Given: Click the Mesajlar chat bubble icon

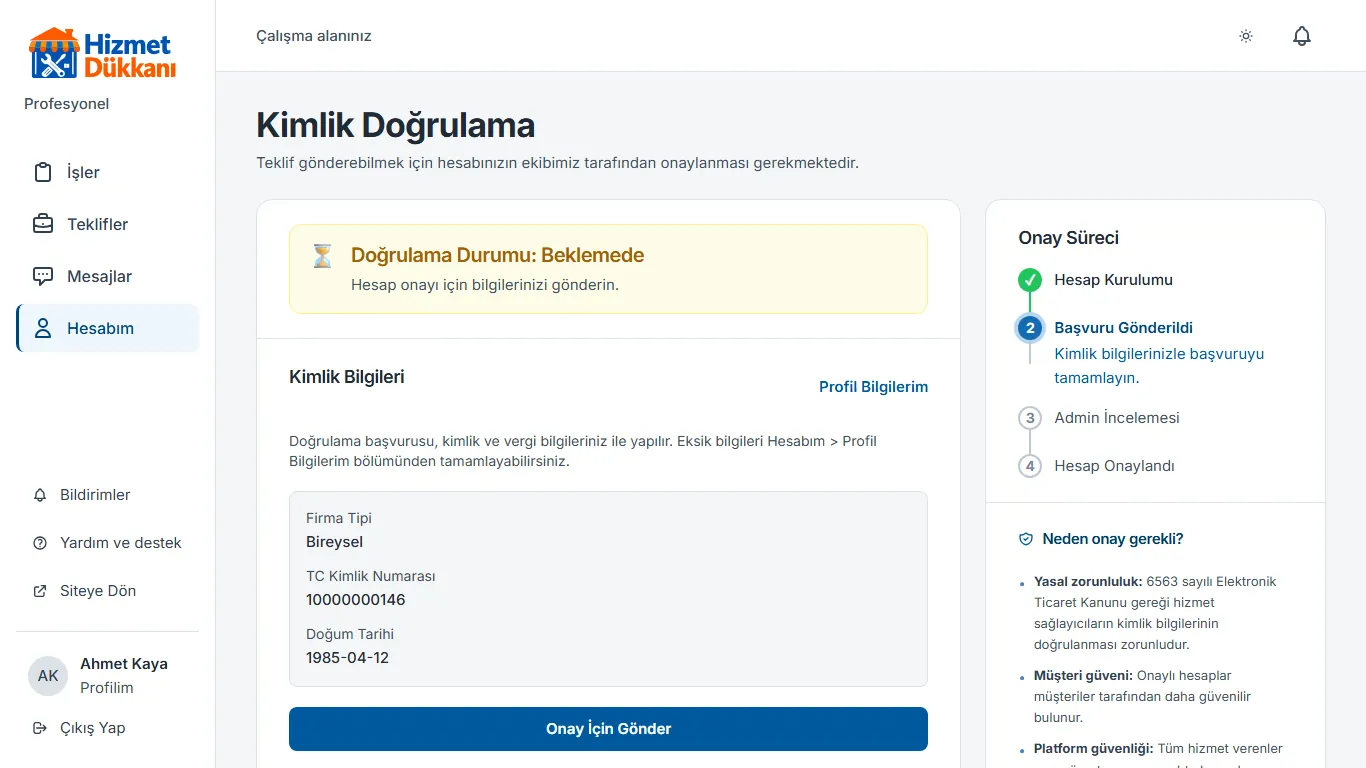Looking at the screenshot, I should (43, 276).
